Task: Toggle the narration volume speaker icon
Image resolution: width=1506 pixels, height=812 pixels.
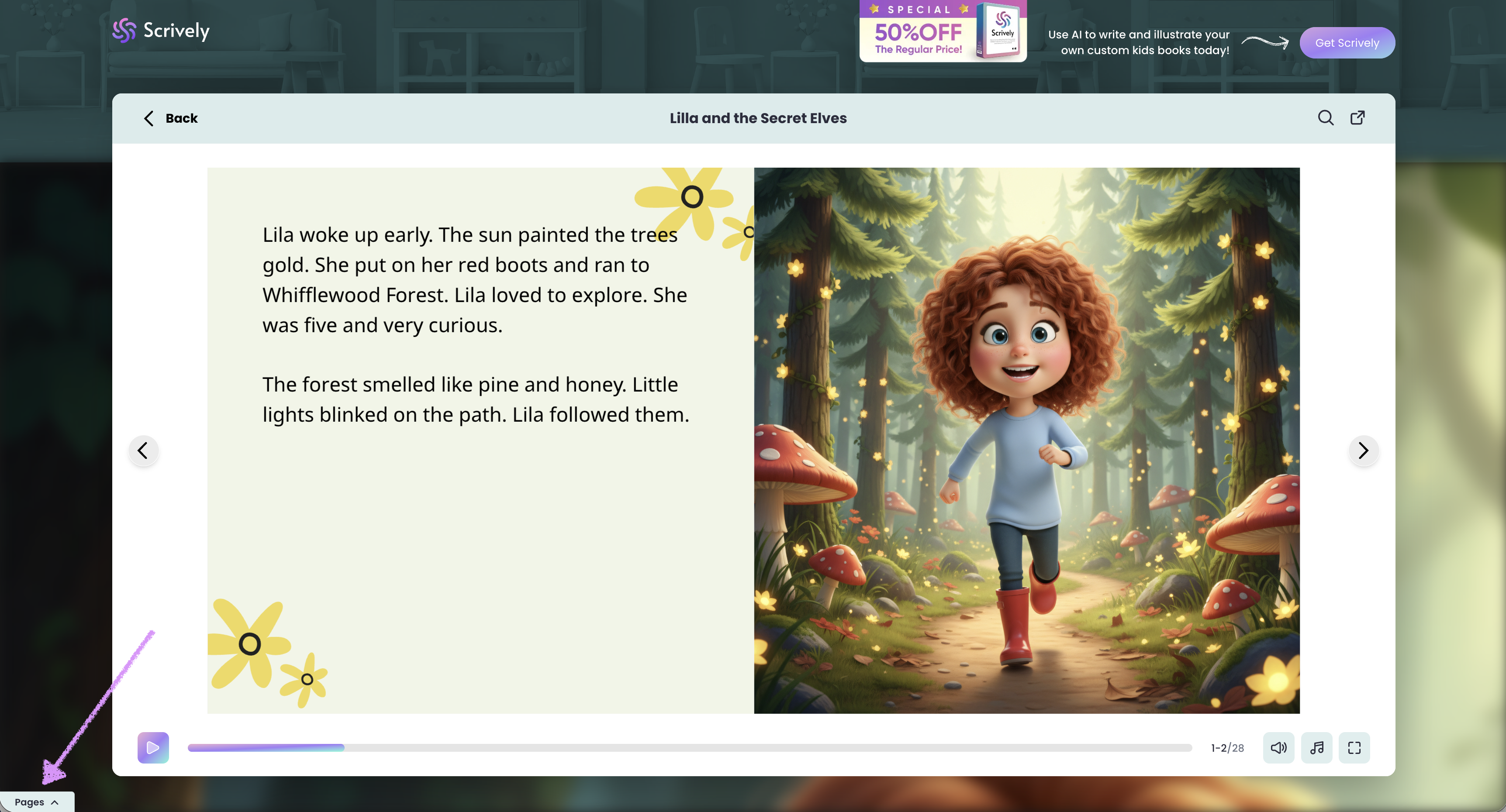Action: [1278, 747]
